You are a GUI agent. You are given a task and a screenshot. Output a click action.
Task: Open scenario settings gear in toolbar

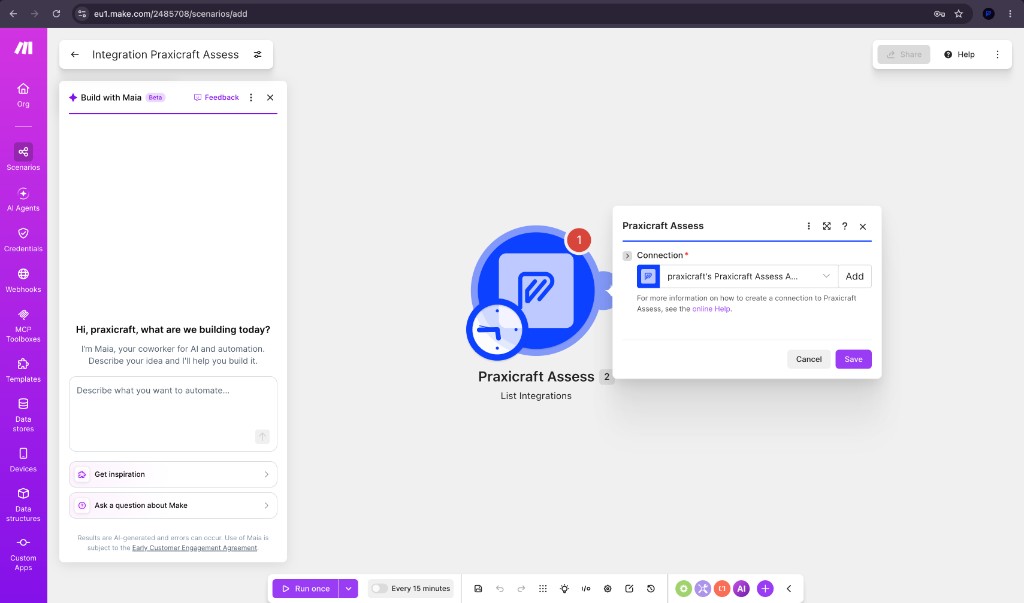pyautogui.click(x=607, y=589)
